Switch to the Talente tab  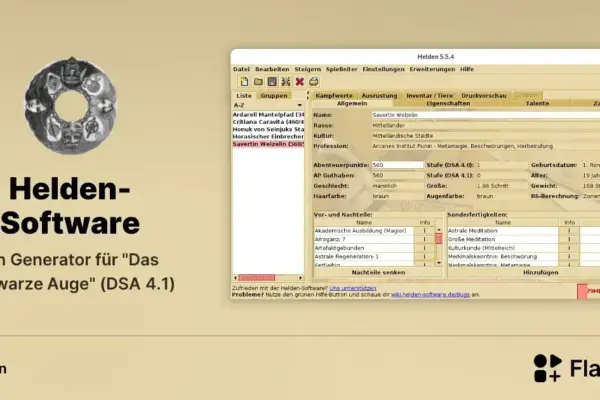click(537, 103)
